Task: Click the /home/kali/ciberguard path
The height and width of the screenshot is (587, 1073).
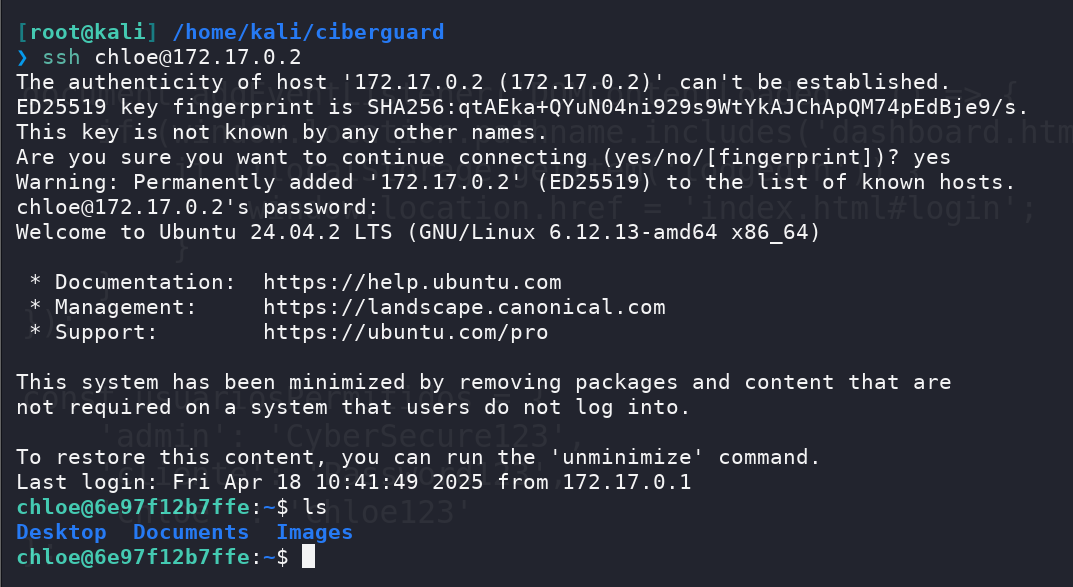Action: pos(308,32)
